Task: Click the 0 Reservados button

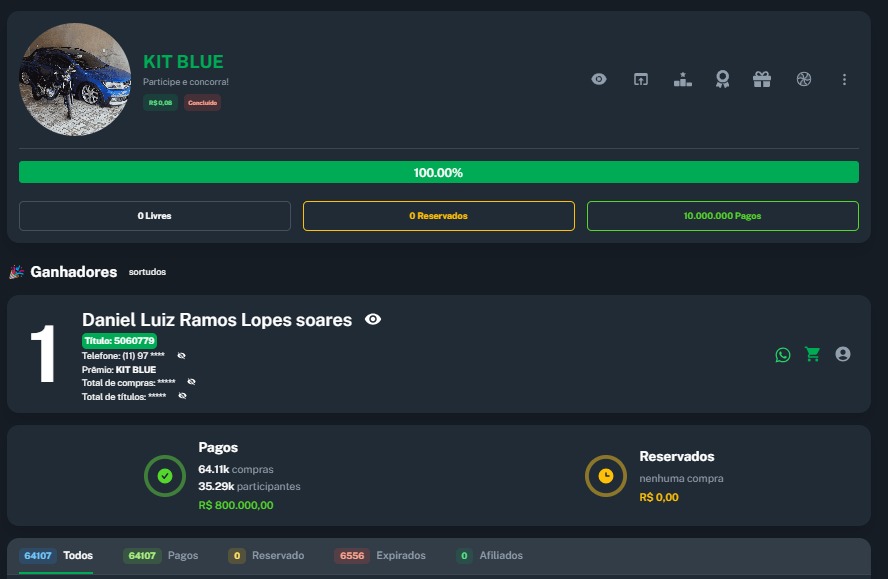Action: (438, 216)
